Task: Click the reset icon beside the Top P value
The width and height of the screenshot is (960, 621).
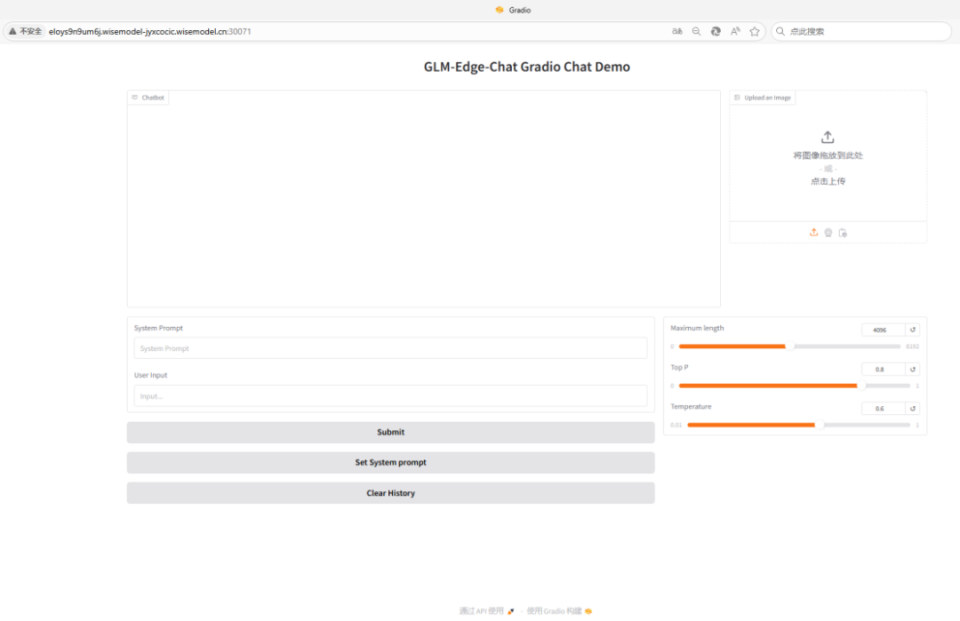Action: [x=914, y=368]
